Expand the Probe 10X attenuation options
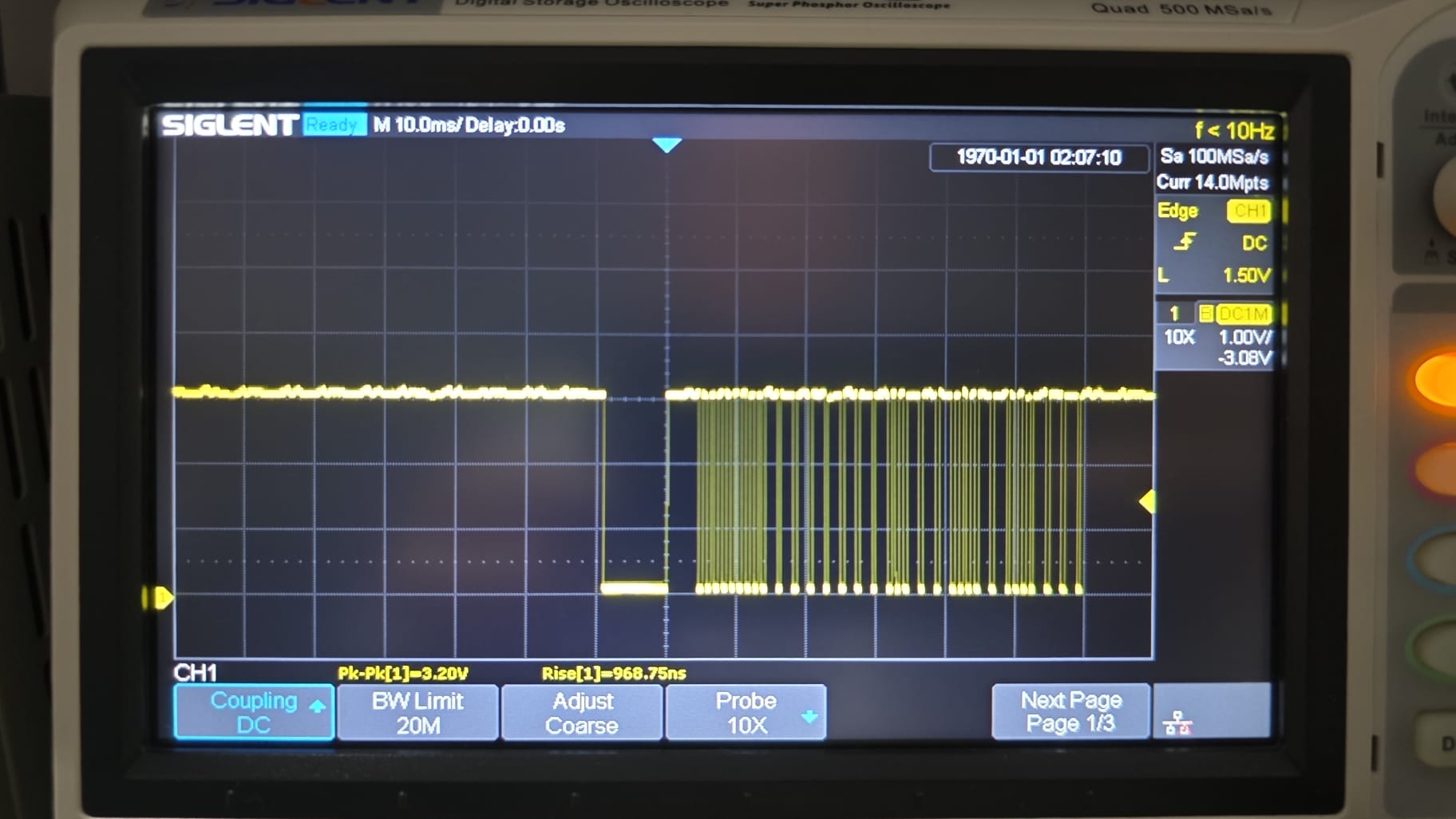The image size is (1456, 819). [x=745, y=712]
